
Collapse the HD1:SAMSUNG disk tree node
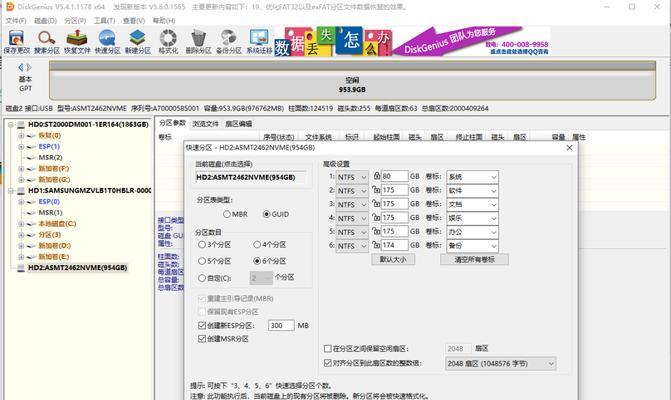click(x=11, y=191)
